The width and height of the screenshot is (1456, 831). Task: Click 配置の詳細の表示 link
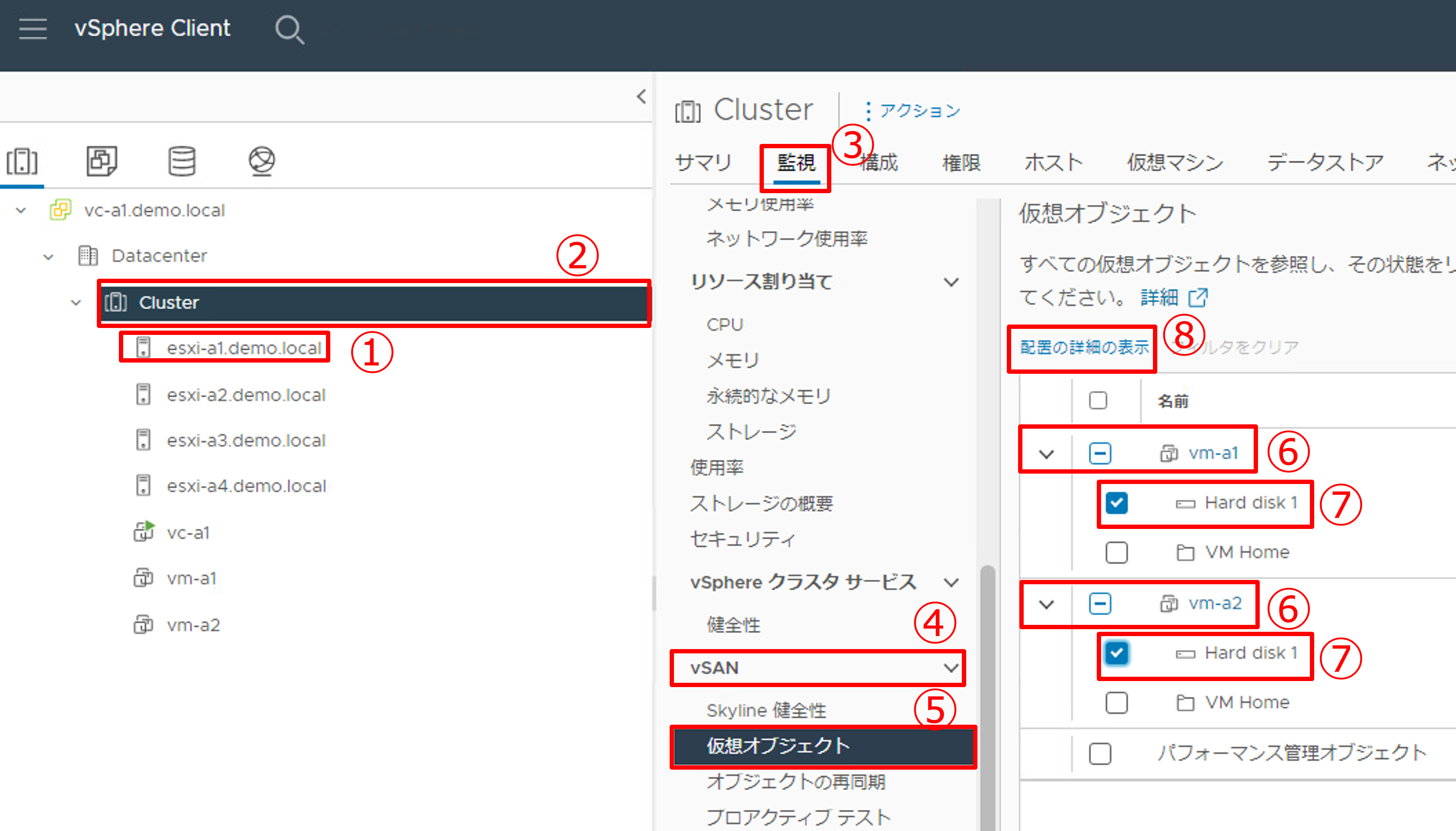click(1084, 347)
